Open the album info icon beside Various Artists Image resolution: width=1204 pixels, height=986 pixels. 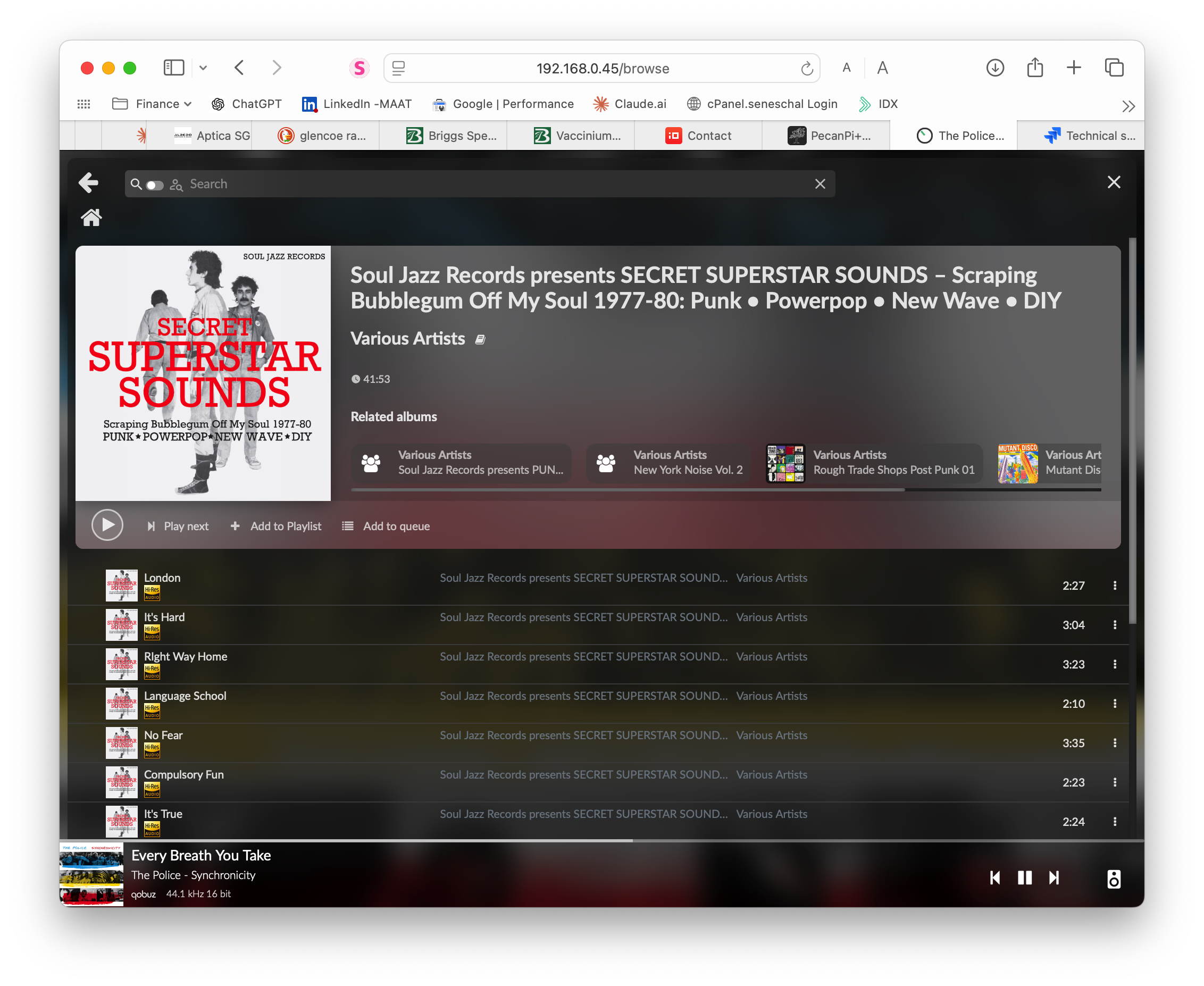coord(480,340)
